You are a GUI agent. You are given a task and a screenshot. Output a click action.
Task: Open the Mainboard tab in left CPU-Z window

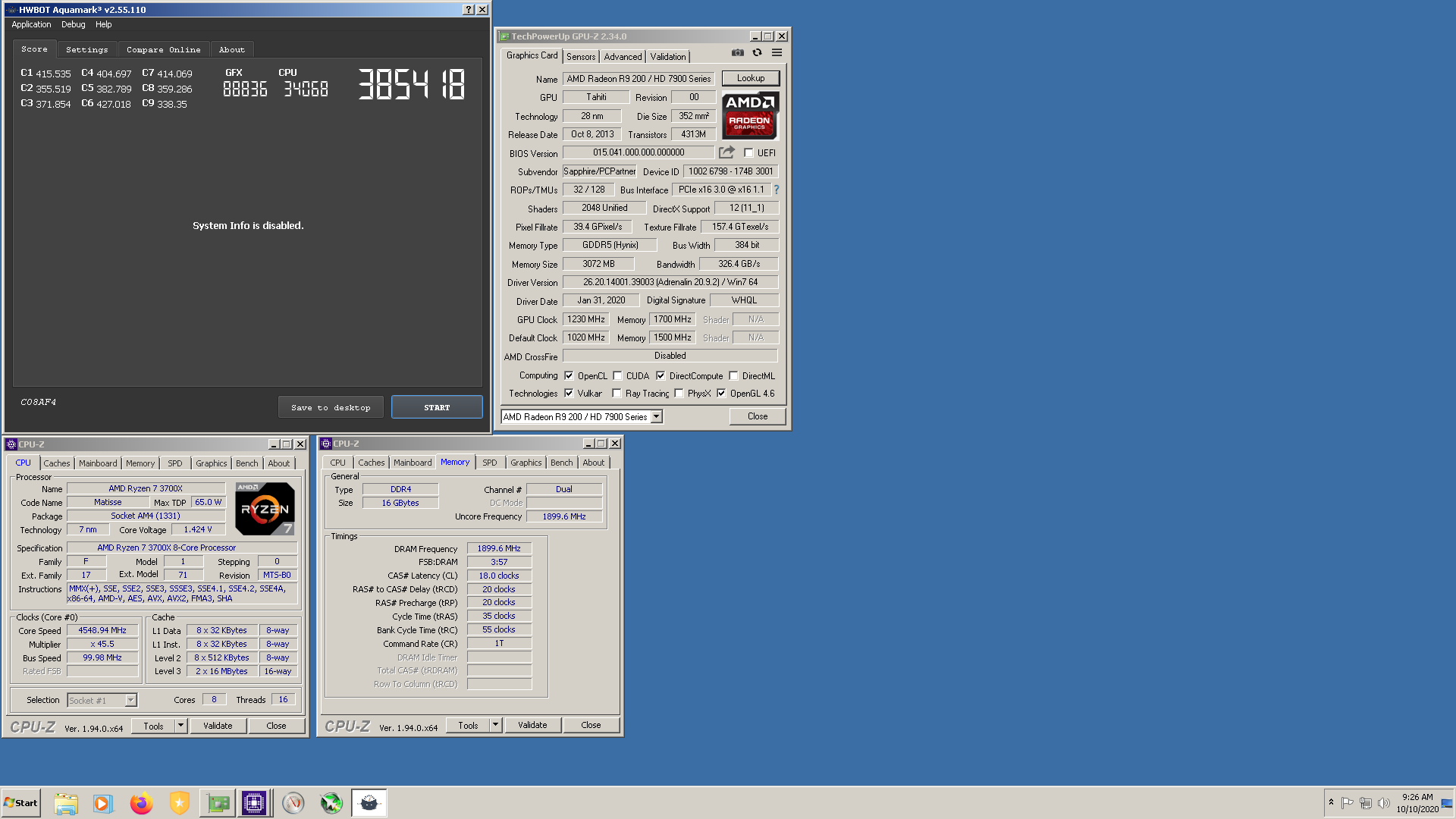[x=98, y=463]
